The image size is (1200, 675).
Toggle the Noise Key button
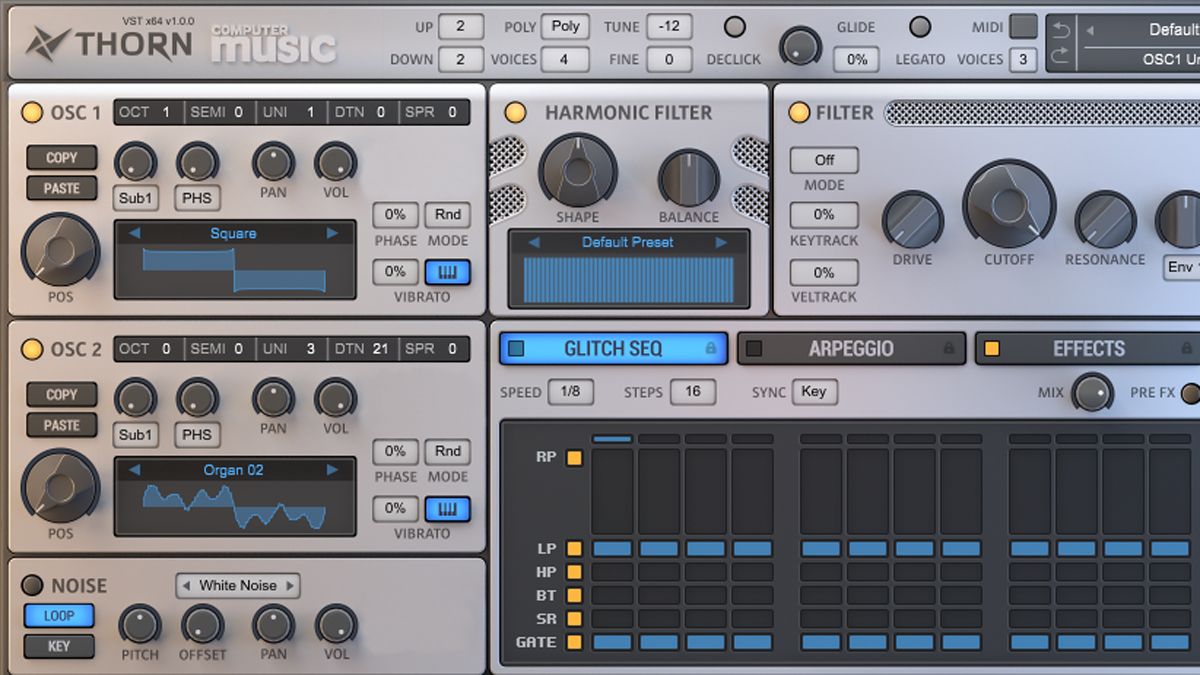click(x=59, y=646)
